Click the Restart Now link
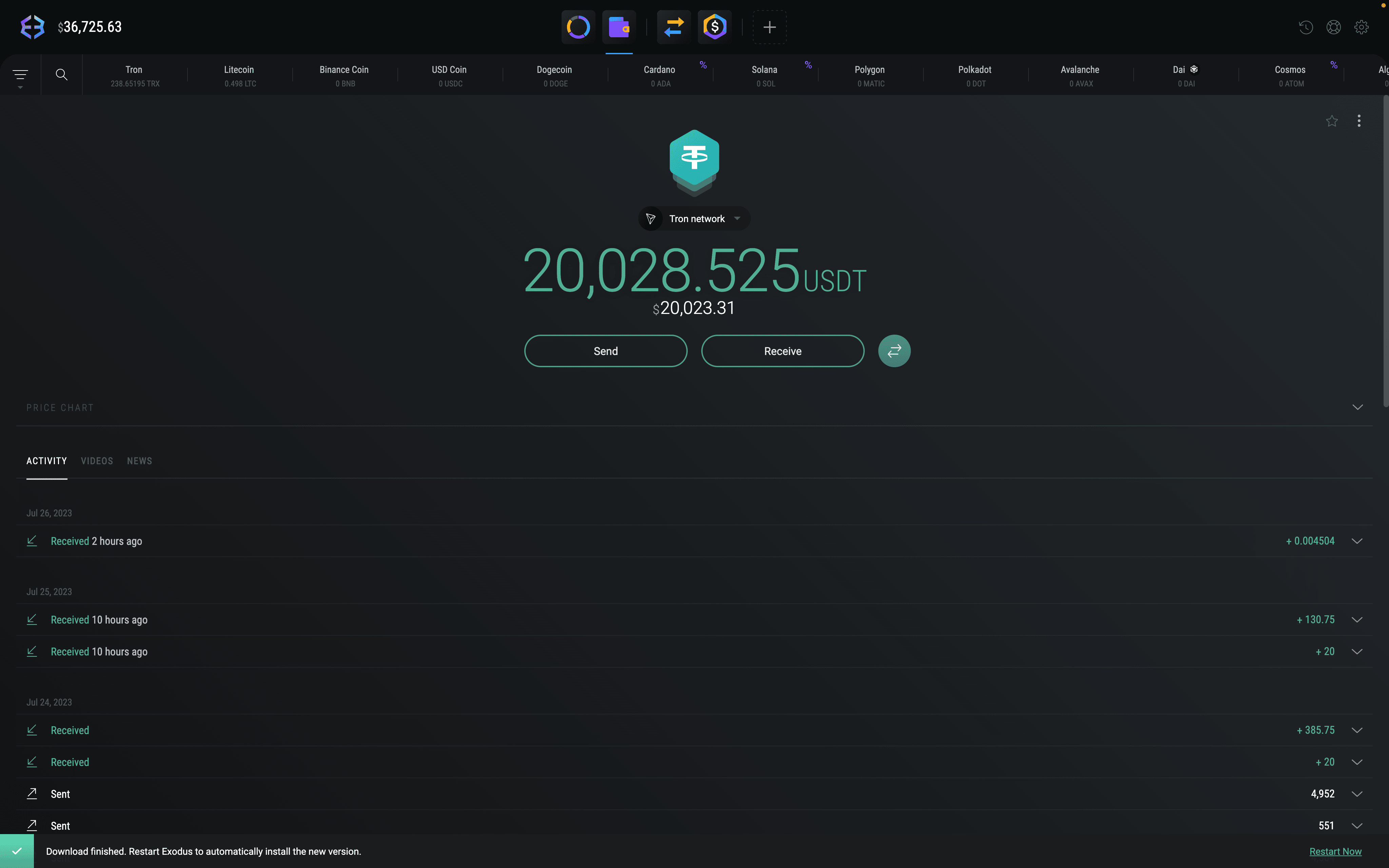1389x868 pixels. 1335,851
